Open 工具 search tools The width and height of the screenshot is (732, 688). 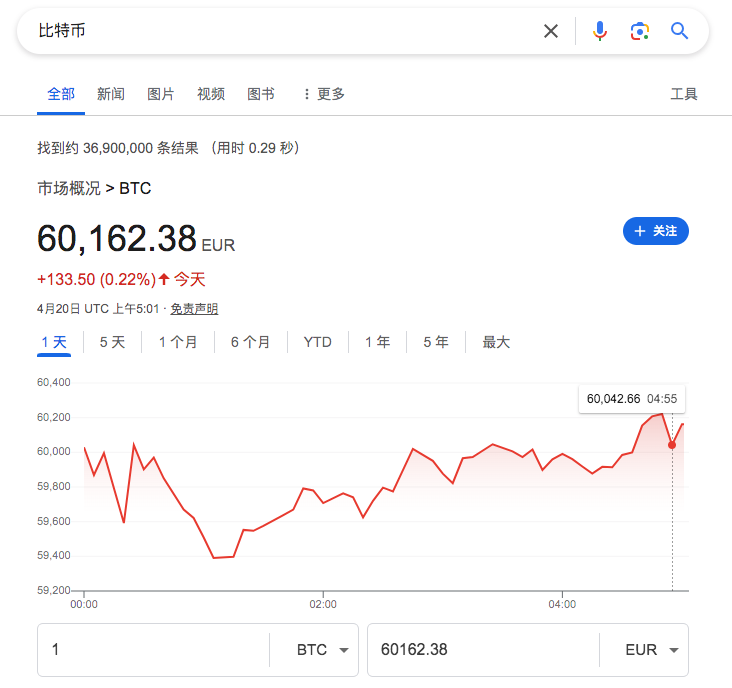coord(684,94)
